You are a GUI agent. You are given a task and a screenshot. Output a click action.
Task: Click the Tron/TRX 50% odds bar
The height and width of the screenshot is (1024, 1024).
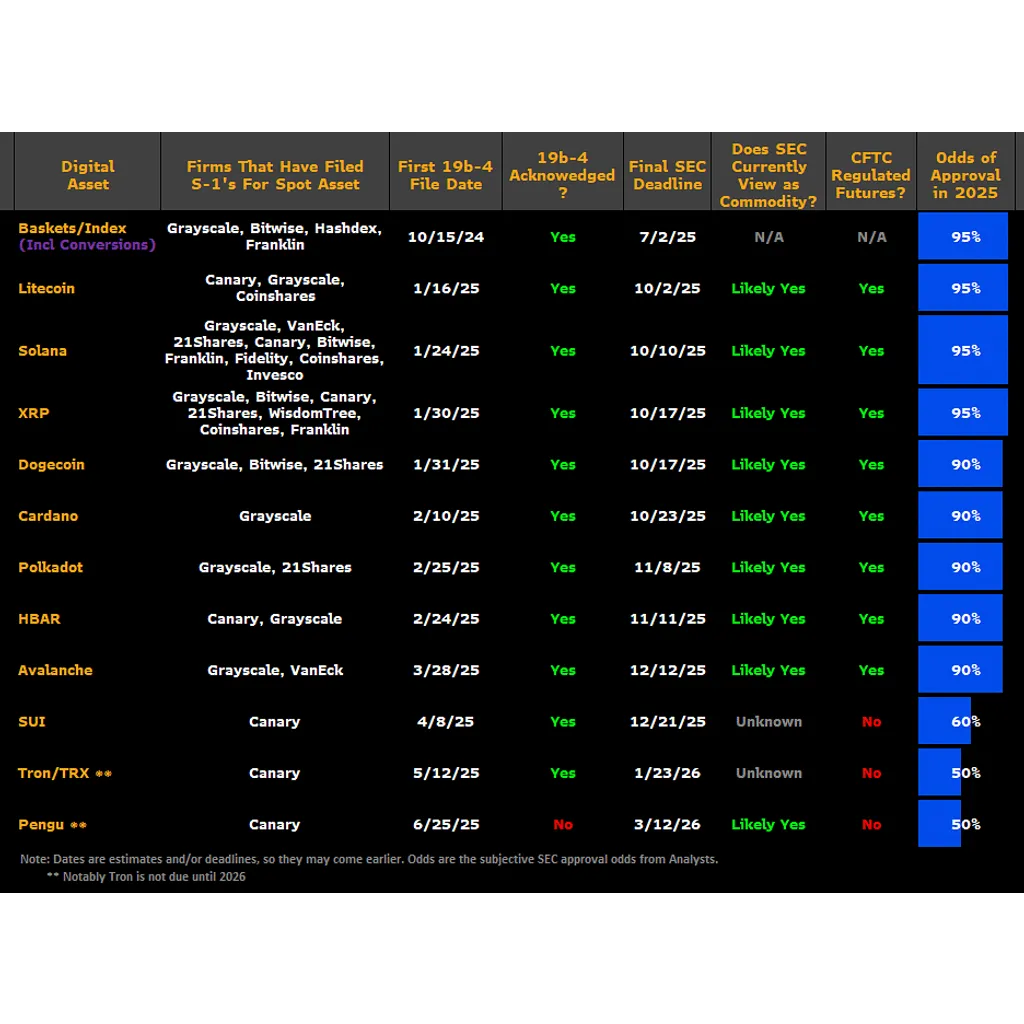point(939,772)
